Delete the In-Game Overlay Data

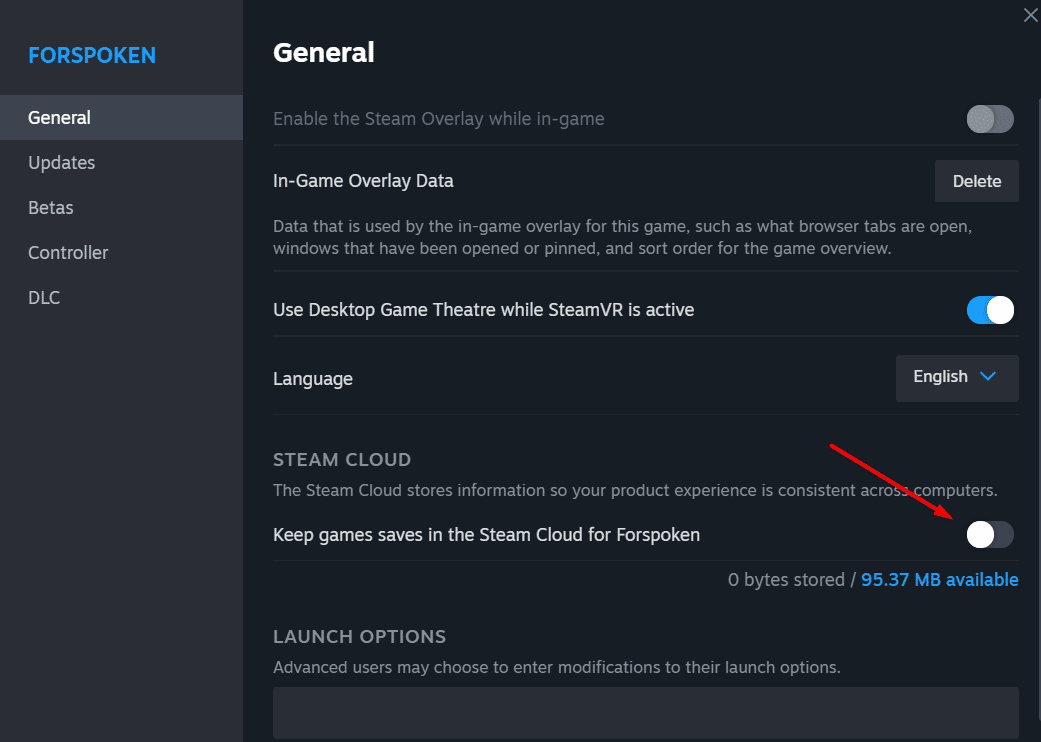[977, 182]
